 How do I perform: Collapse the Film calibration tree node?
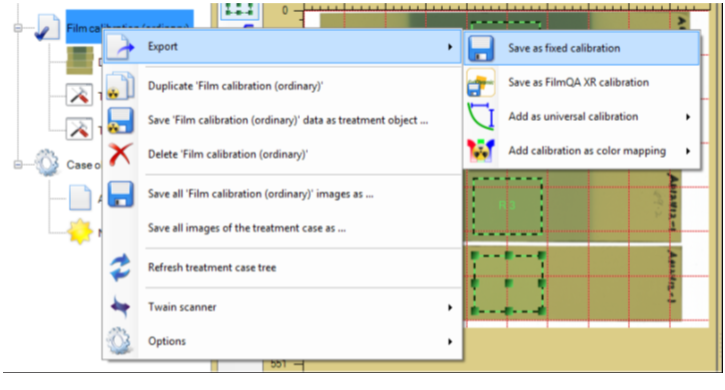point(18,28)
